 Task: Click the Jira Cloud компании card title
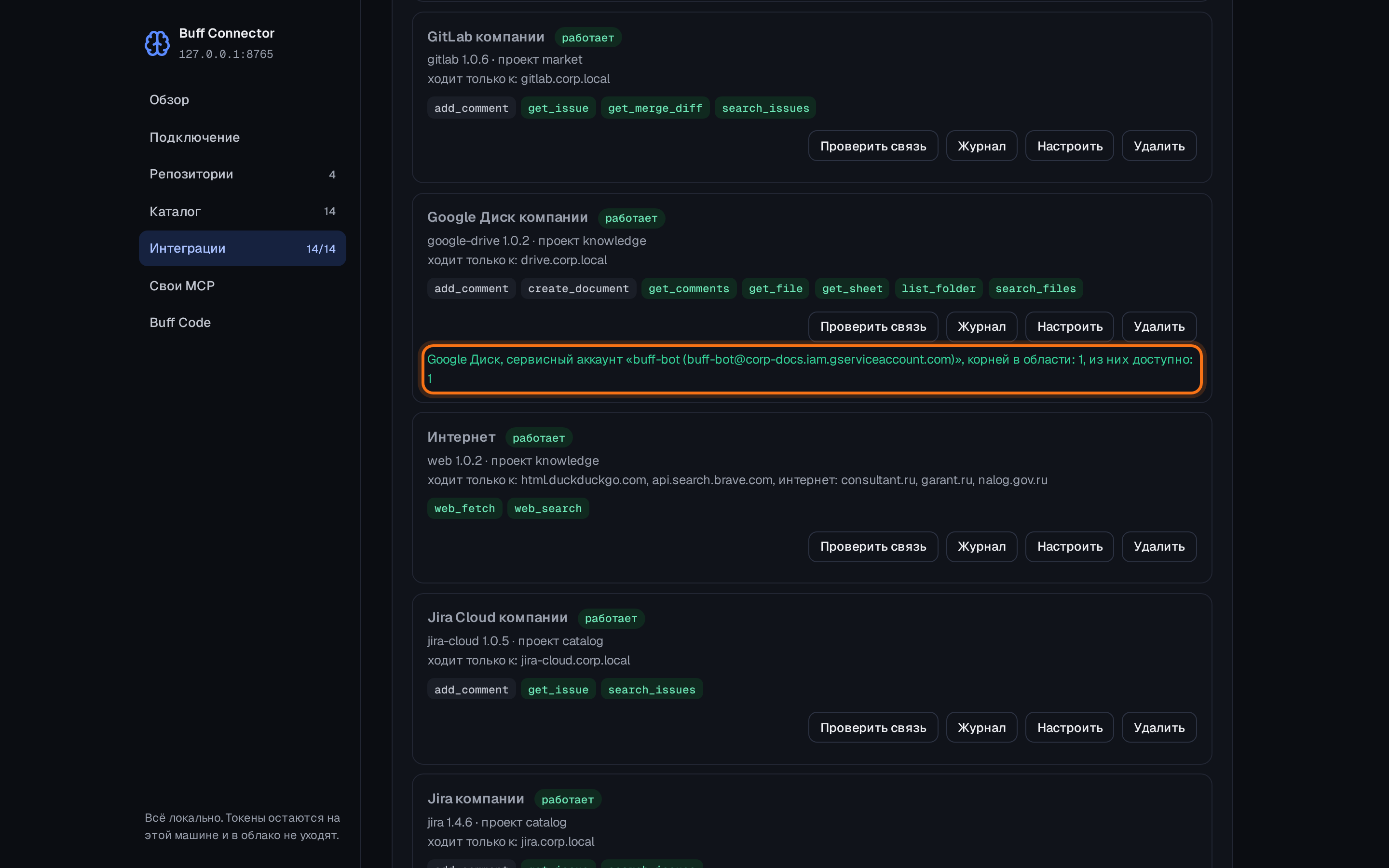coord(497,617)
